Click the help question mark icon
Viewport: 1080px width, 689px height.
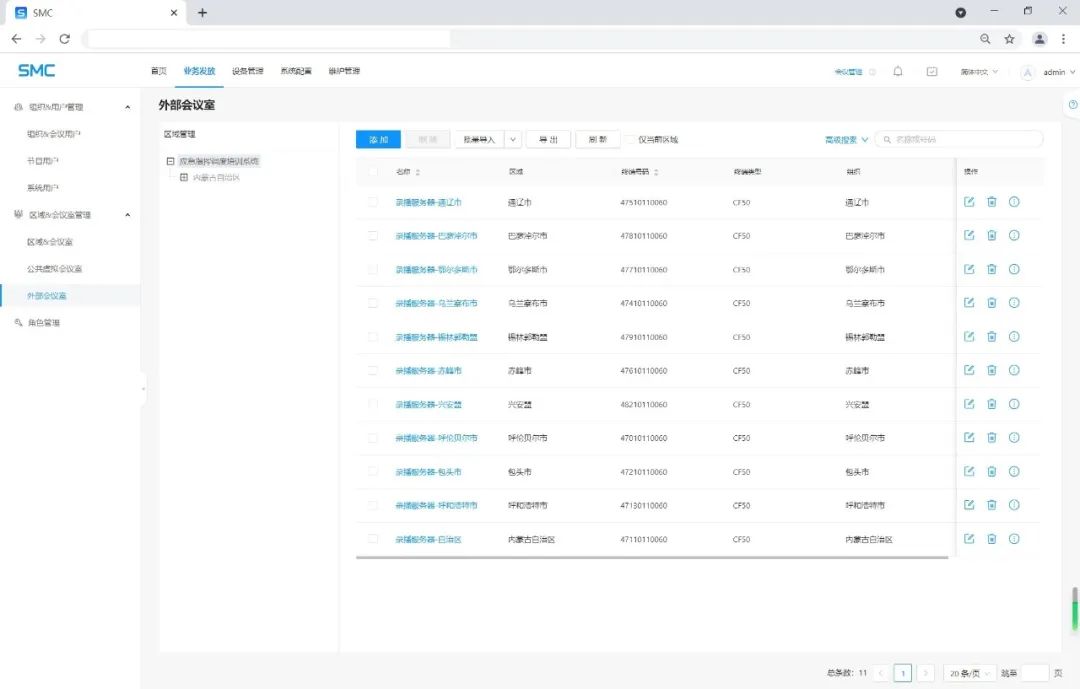(1072, 104)
